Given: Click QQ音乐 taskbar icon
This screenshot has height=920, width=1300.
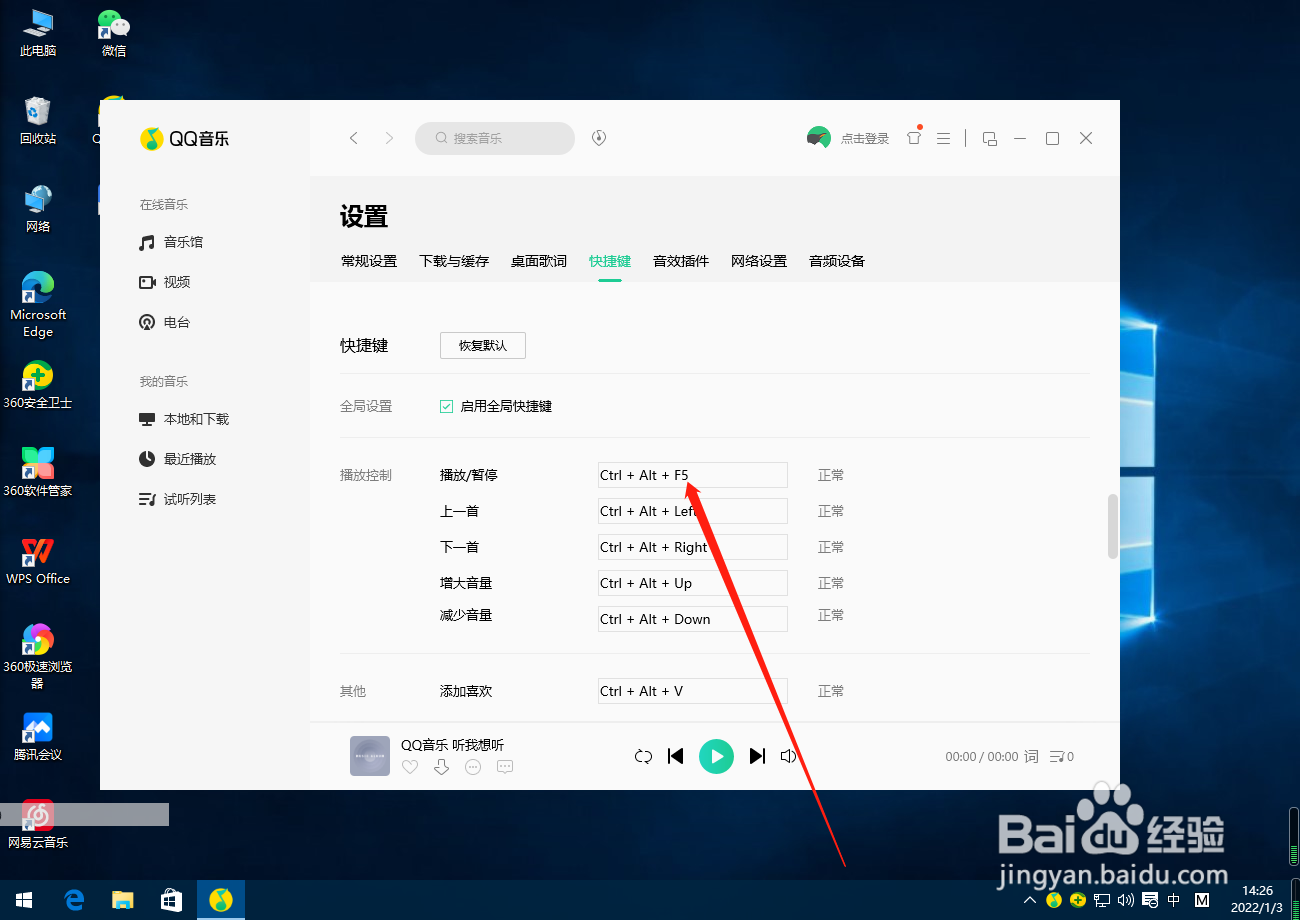Looking at the screenshot, I should (x=221, y=900).
